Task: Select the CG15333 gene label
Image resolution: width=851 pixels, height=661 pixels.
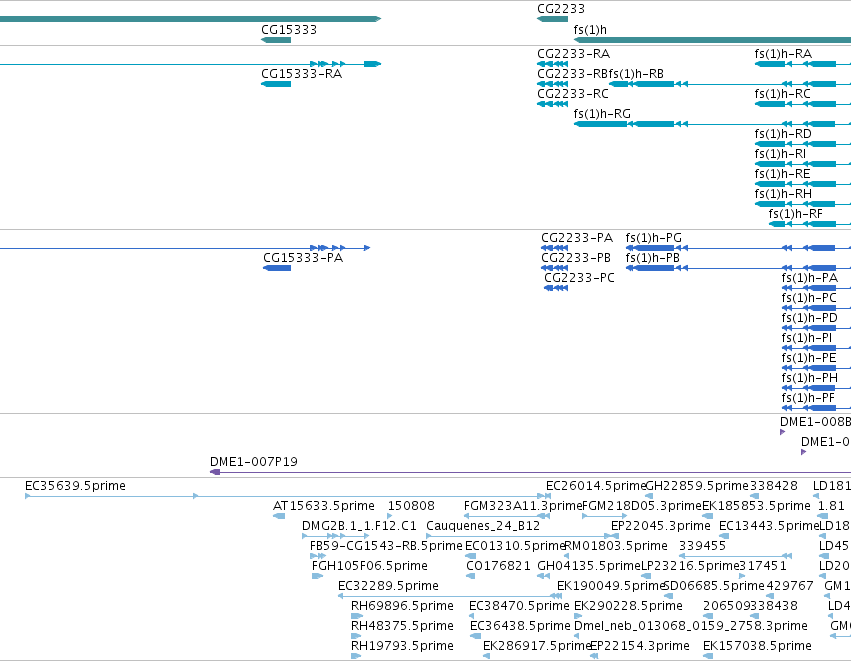Action: tap(289, 30)
